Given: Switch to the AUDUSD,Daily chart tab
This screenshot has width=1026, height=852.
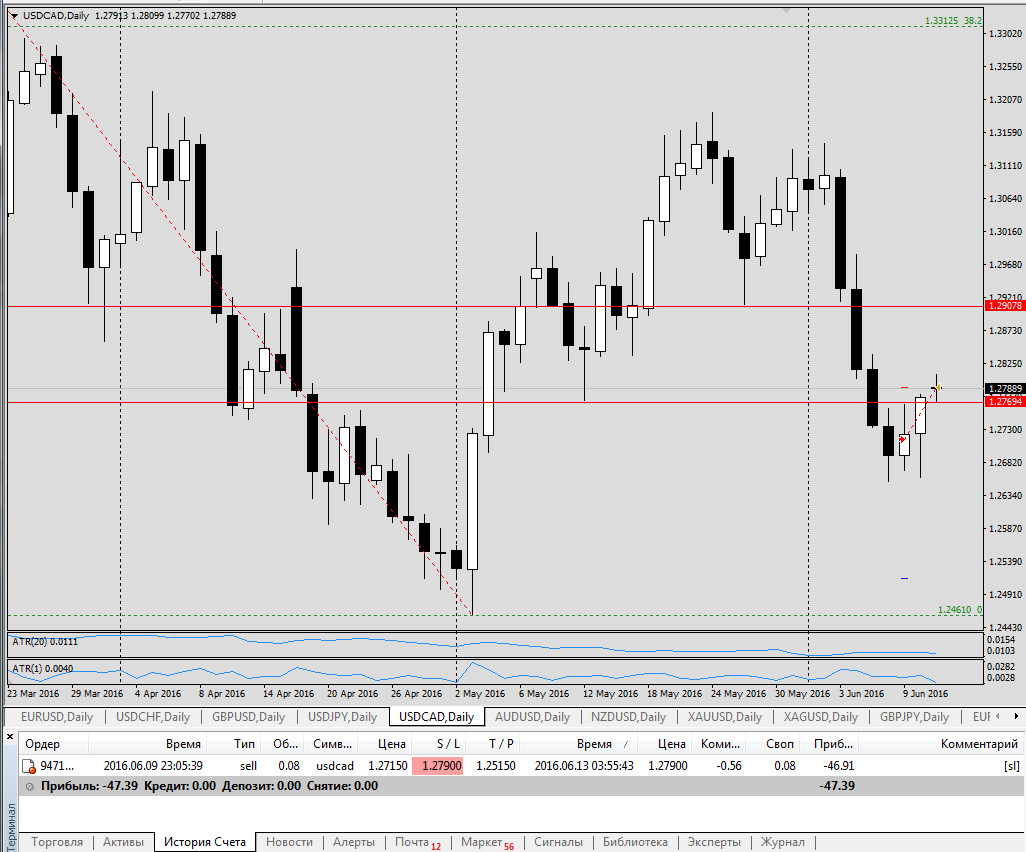Looking at the screenshot, I should click(533, 717).
